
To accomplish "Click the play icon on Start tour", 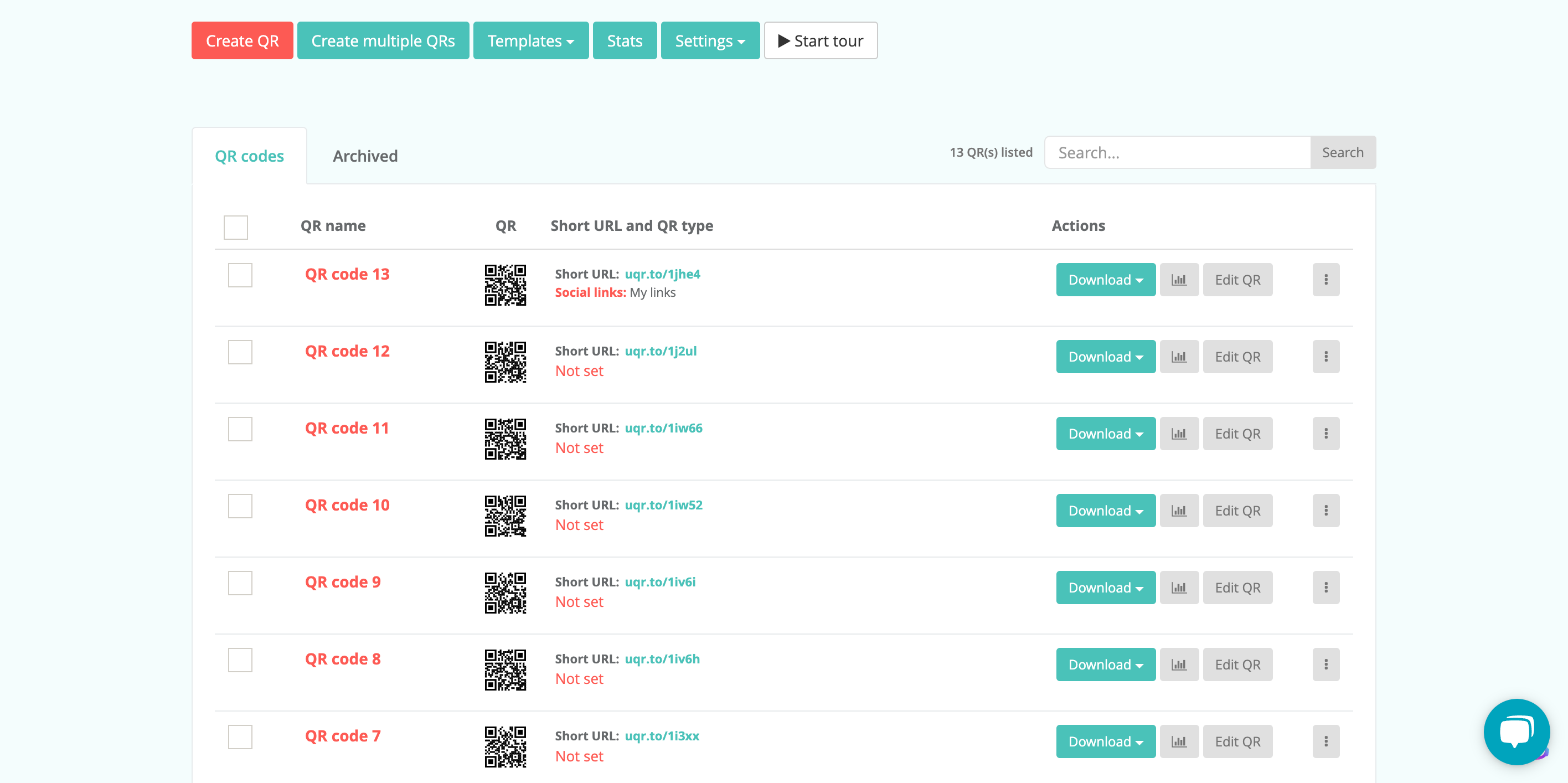I will coord(785,40).
